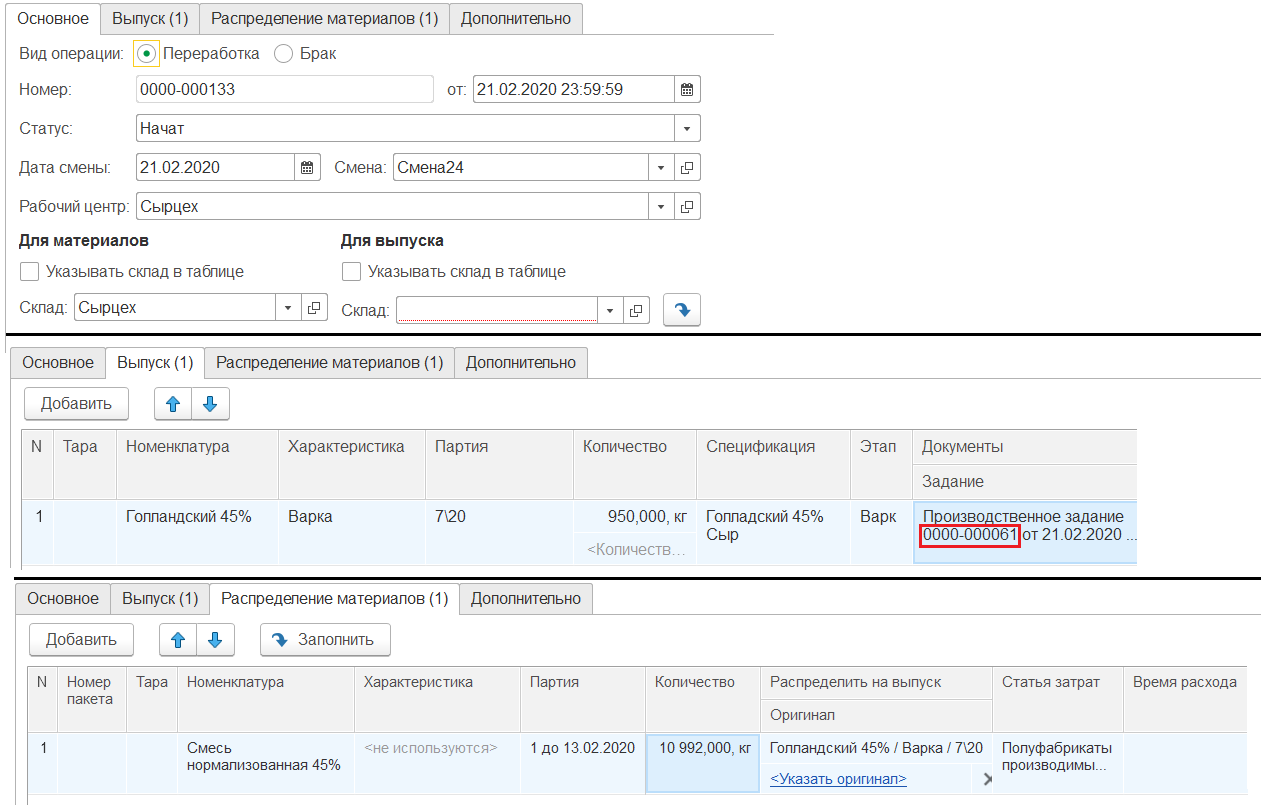Click the Номер field containing 0000-000133

(284, 89)
